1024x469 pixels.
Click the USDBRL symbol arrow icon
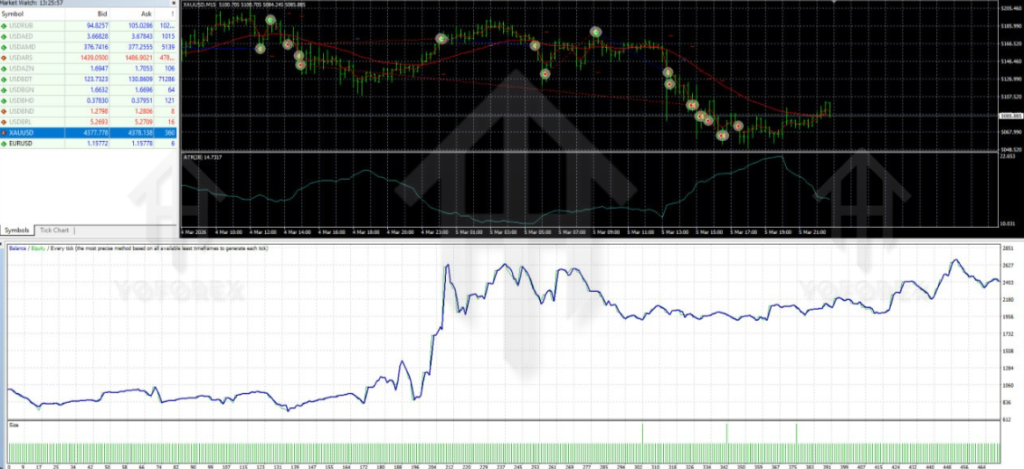[5, 121]
